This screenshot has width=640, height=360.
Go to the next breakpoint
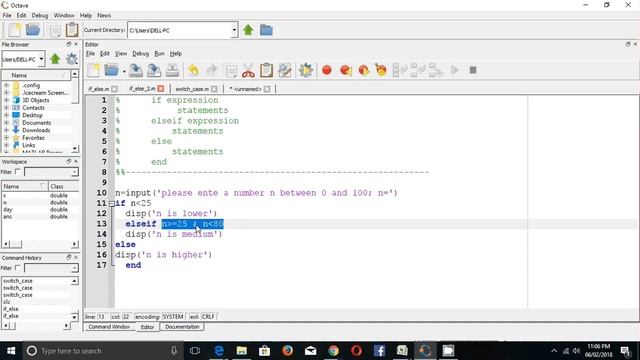point(363,70)
